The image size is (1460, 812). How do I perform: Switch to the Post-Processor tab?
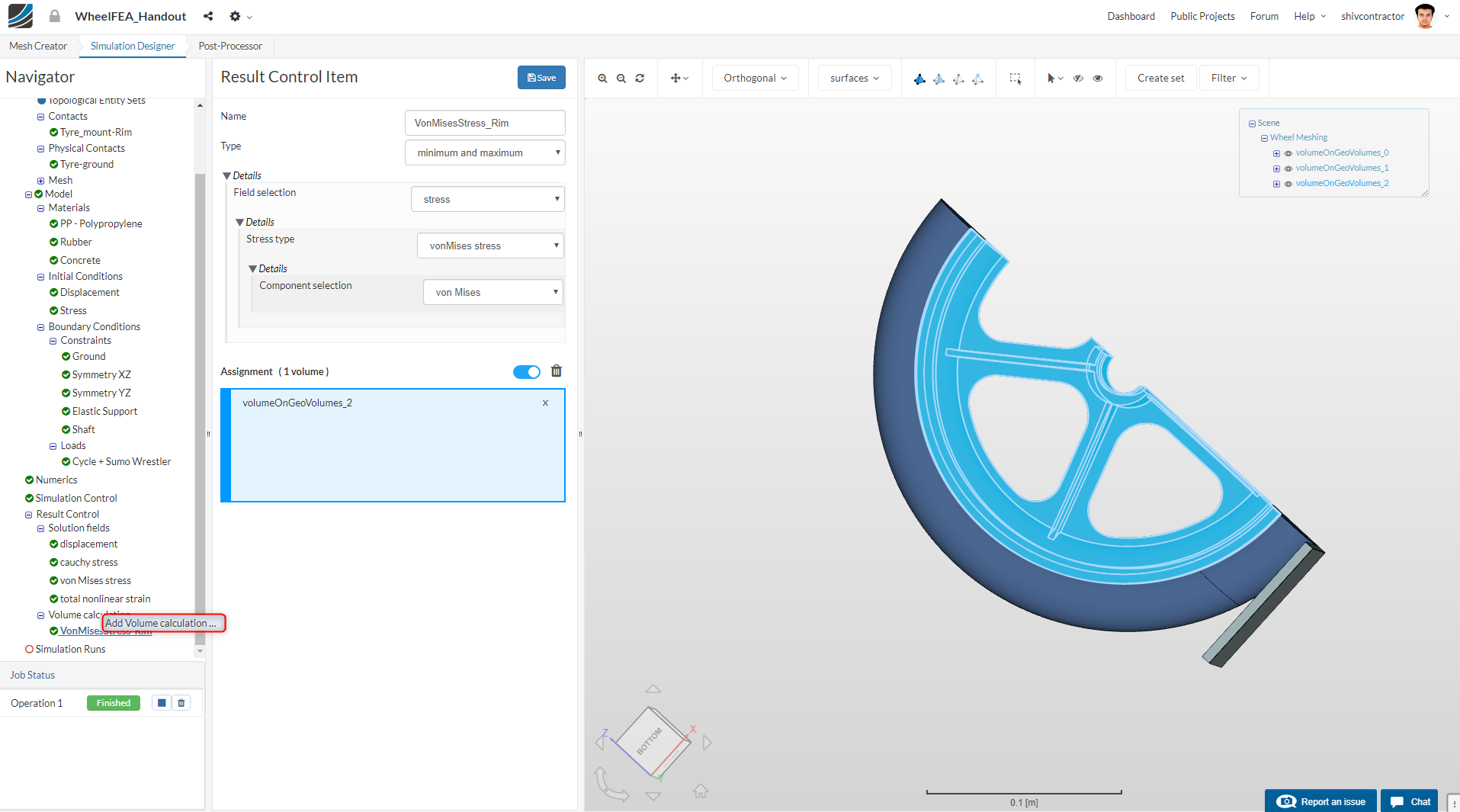click(230, 46)
